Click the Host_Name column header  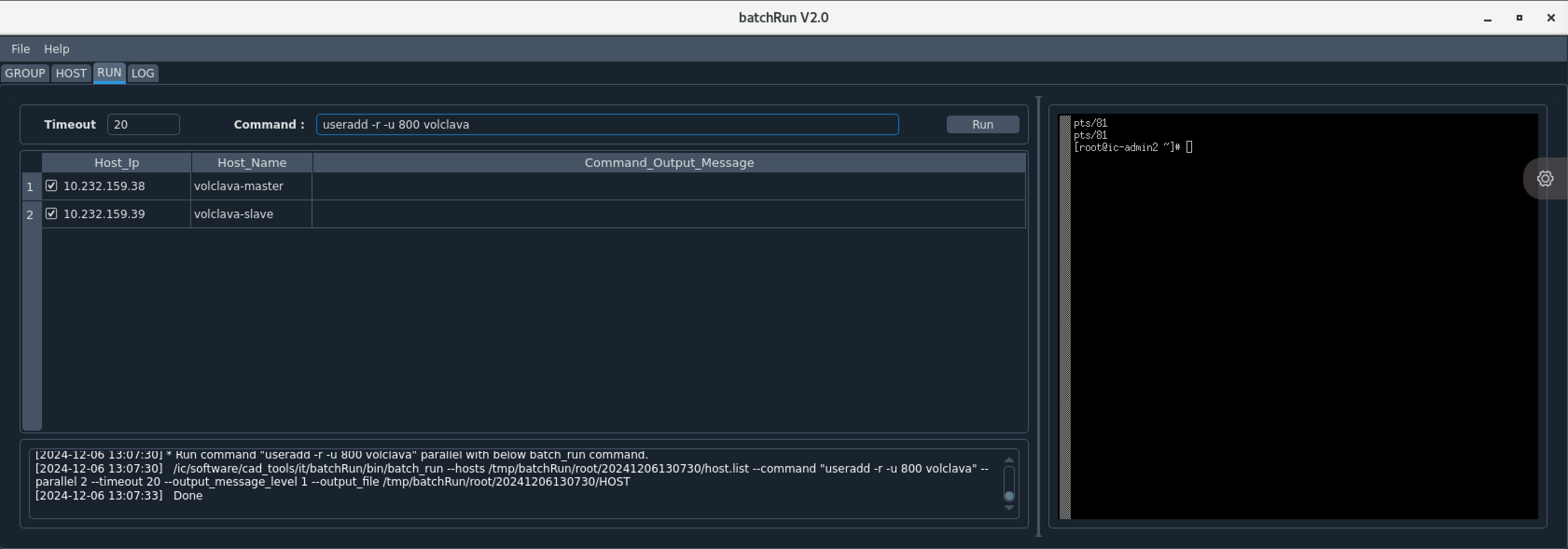coord(251,162)
